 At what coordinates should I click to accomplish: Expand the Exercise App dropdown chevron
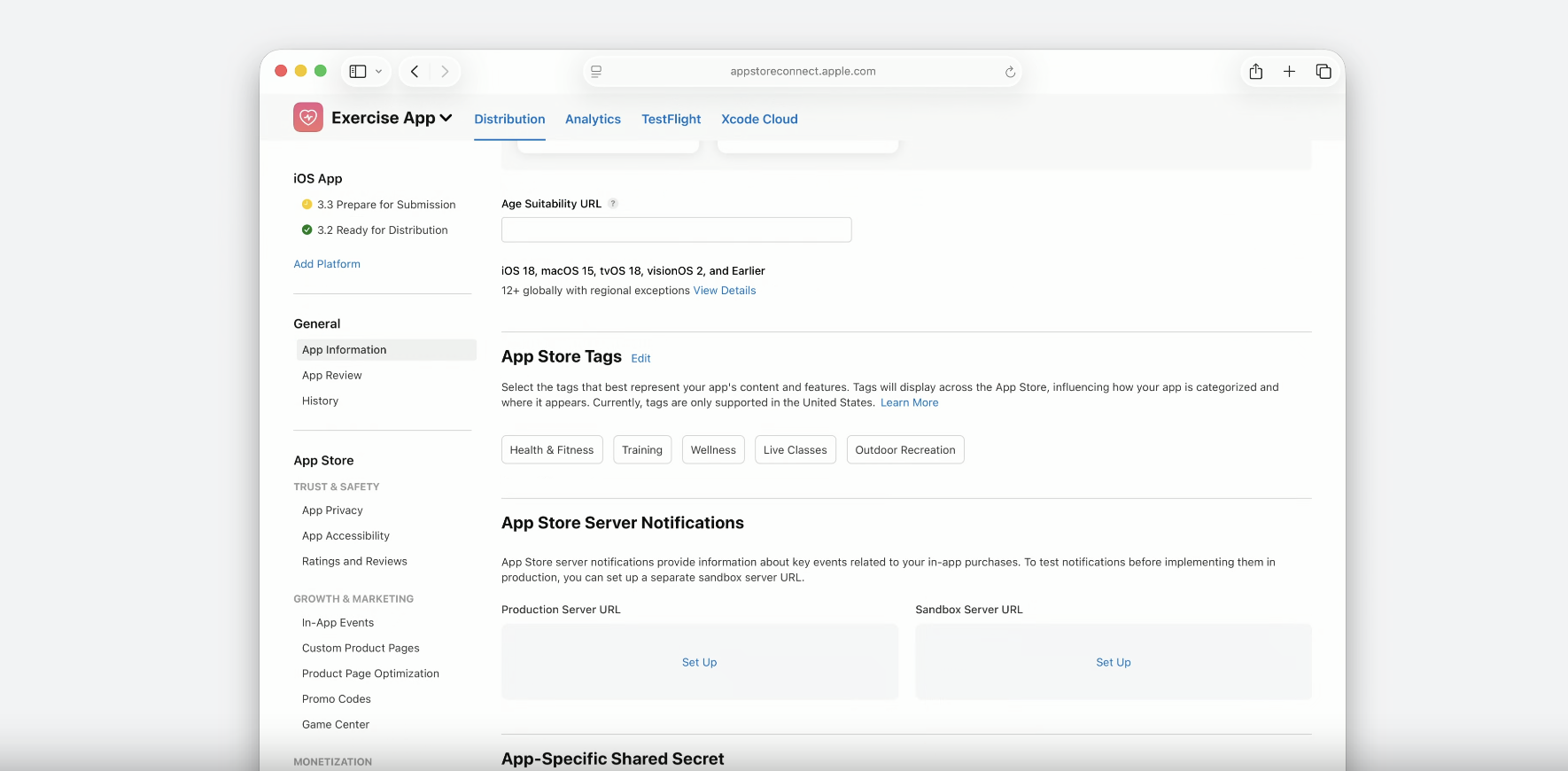[446, 118]
